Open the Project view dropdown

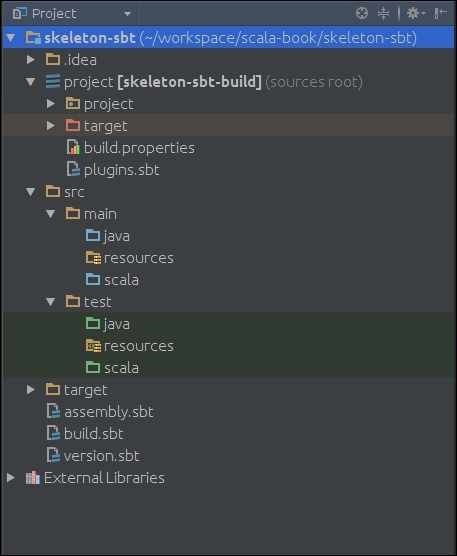(72, 13)
